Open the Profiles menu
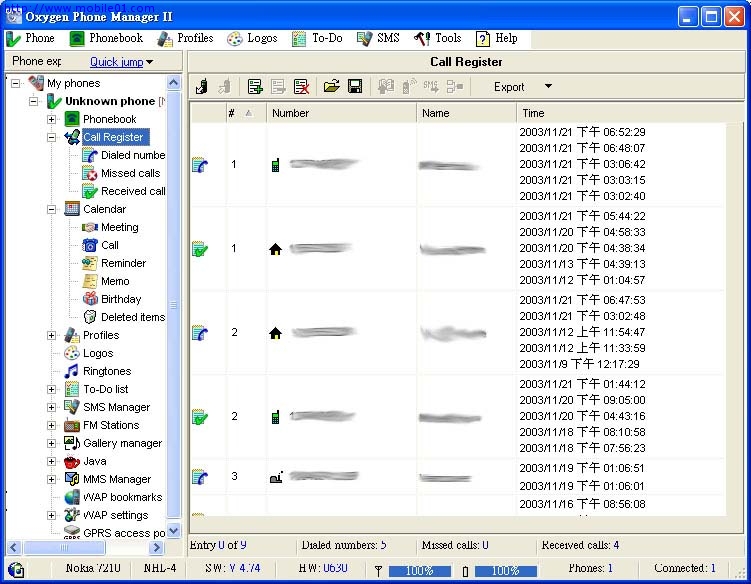Viewport: 751px width, 584px height. click(185, 38)
